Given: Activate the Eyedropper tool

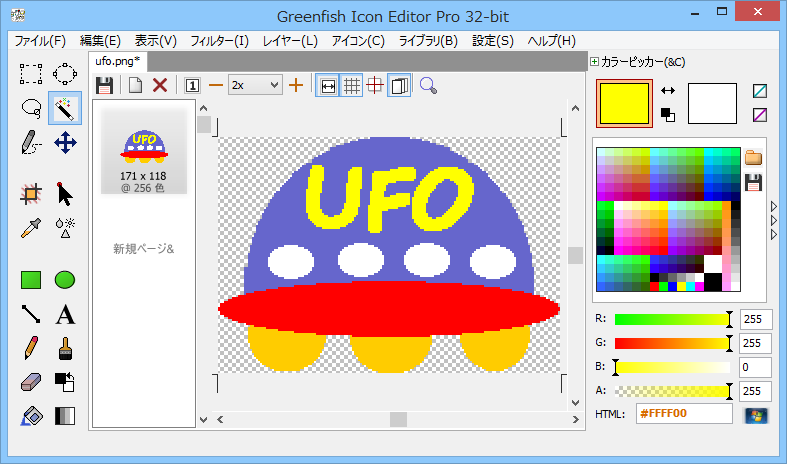Looking at the screenshot, I should [31, 227].
